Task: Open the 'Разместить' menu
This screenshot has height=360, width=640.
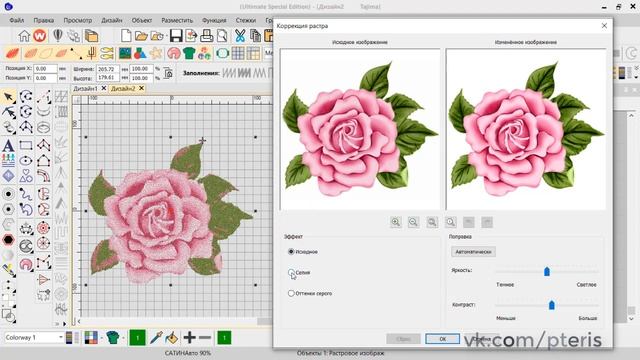Action: (177, 20)
